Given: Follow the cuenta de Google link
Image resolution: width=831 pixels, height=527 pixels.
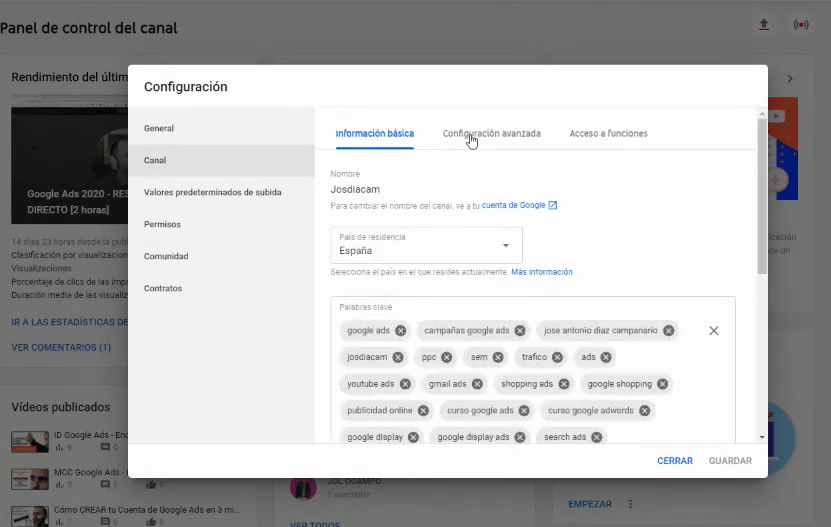Looking at the screenshot, I should 514,205.
